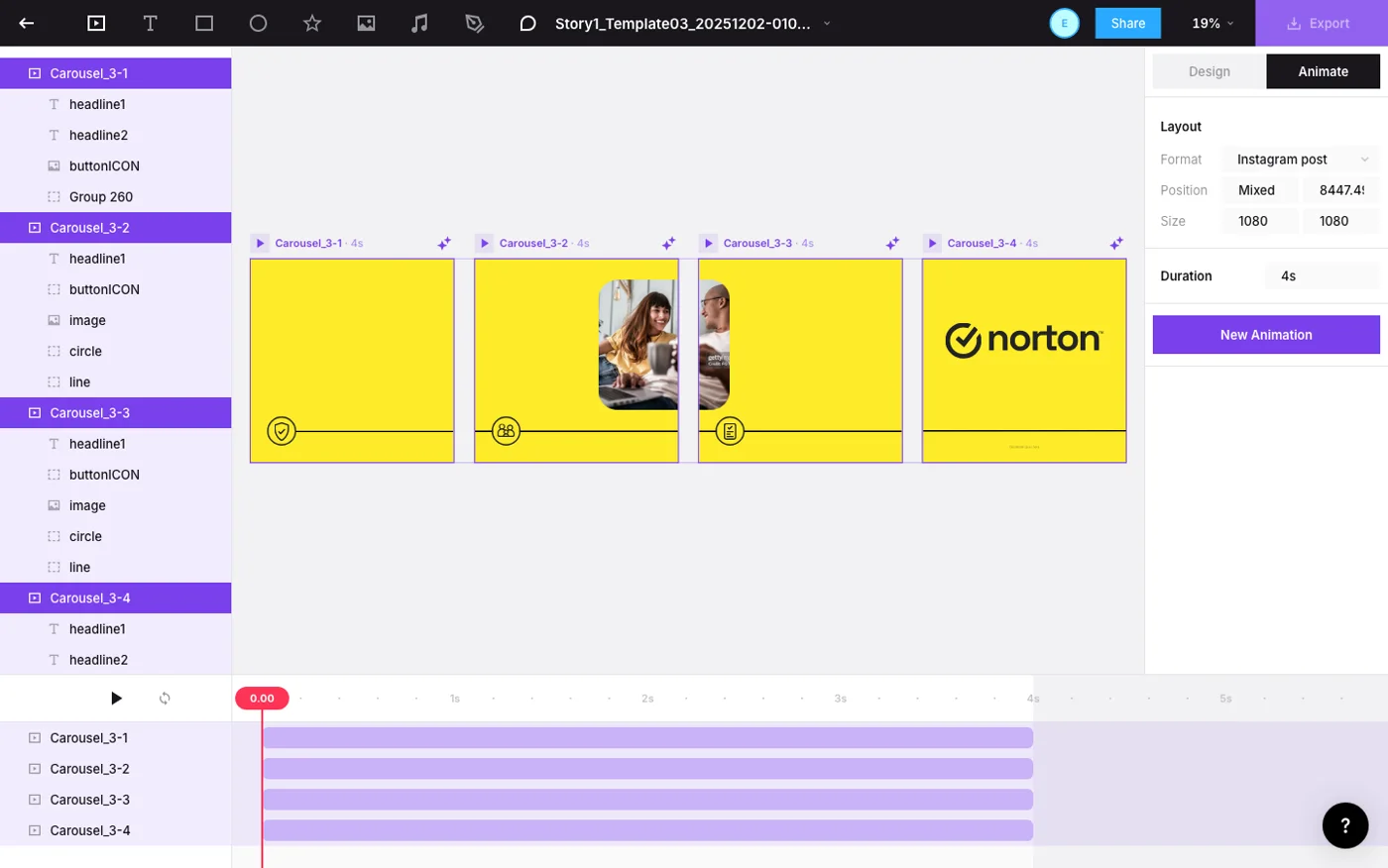This screenshot has height=868, width=1388.
Task: Select the Text tool
Action: pyautogui.click(x=150, y=23)
